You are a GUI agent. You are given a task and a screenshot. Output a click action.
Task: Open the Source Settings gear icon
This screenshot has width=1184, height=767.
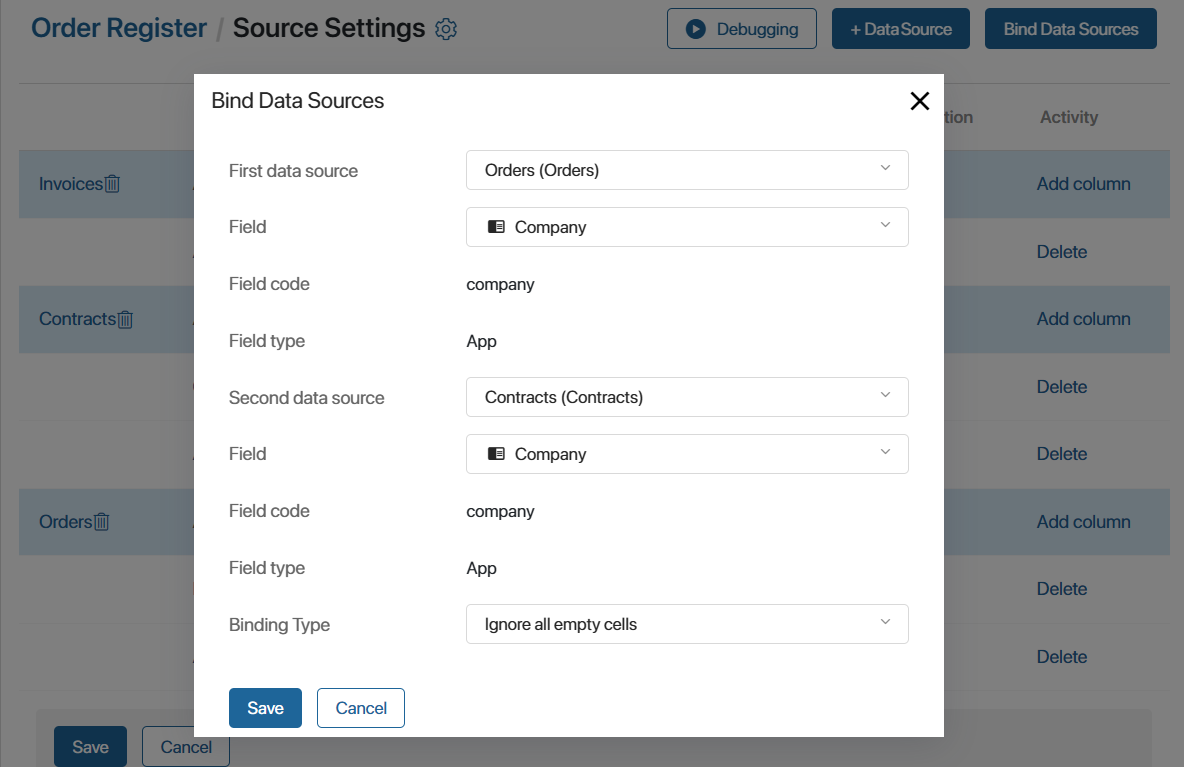click(446, 29)
